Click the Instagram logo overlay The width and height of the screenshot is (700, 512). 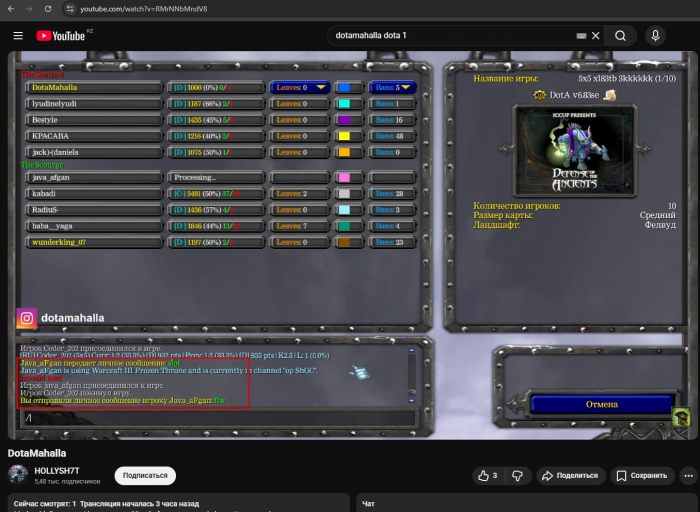[27, 318]
